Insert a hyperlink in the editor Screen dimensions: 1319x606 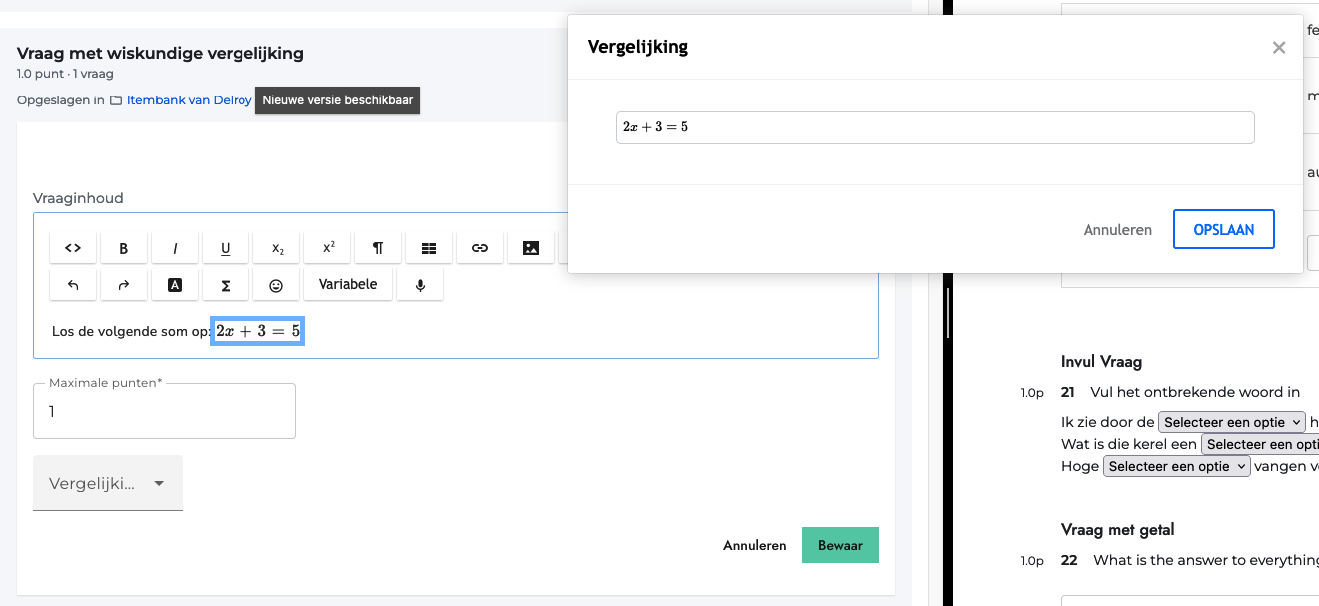coord(480,248)
